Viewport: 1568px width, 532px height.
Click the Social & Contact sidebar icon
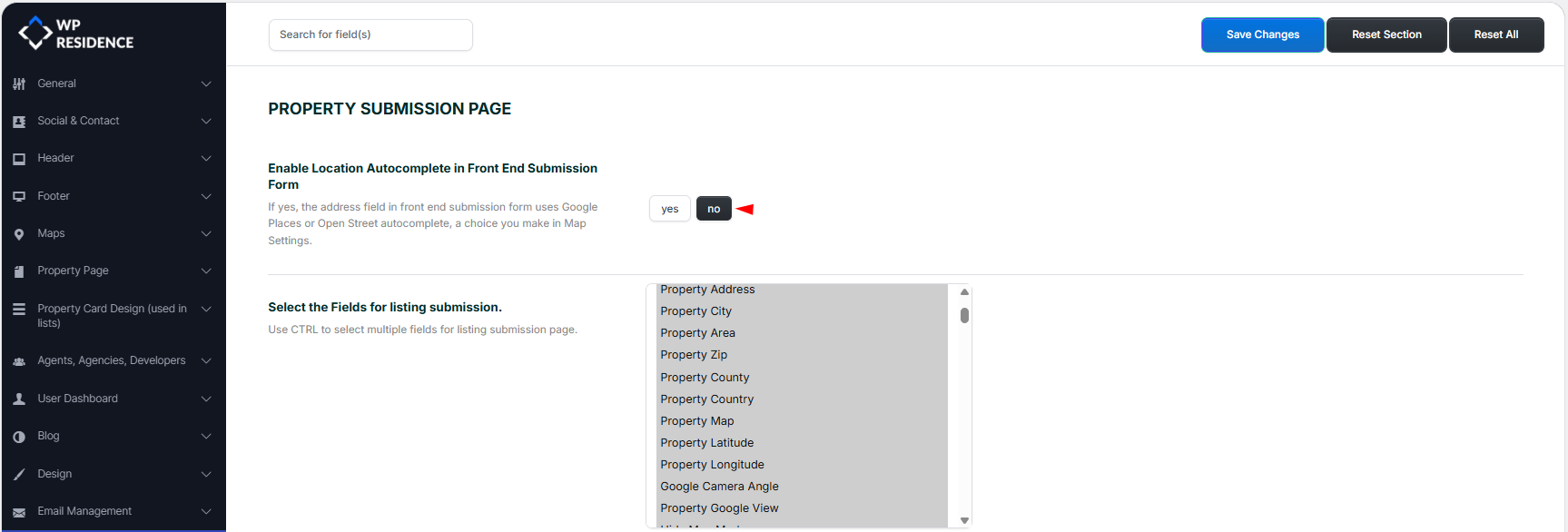click(19, 122)
